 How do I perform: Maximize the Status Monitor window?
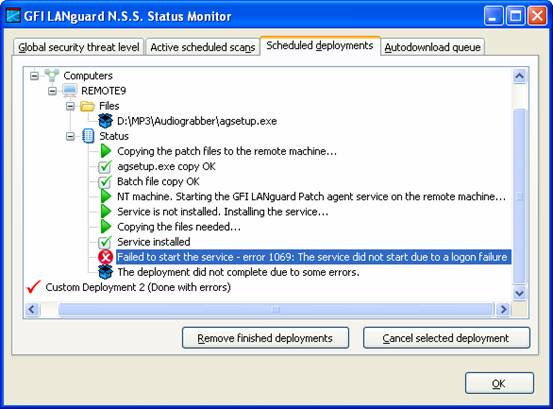coord(515,16)
